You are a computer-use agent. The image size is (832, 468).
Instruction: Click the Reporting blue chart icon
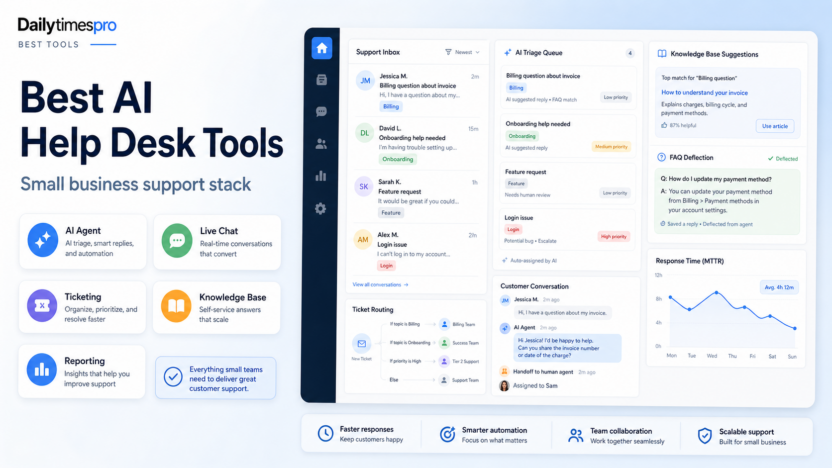point(41,370)
